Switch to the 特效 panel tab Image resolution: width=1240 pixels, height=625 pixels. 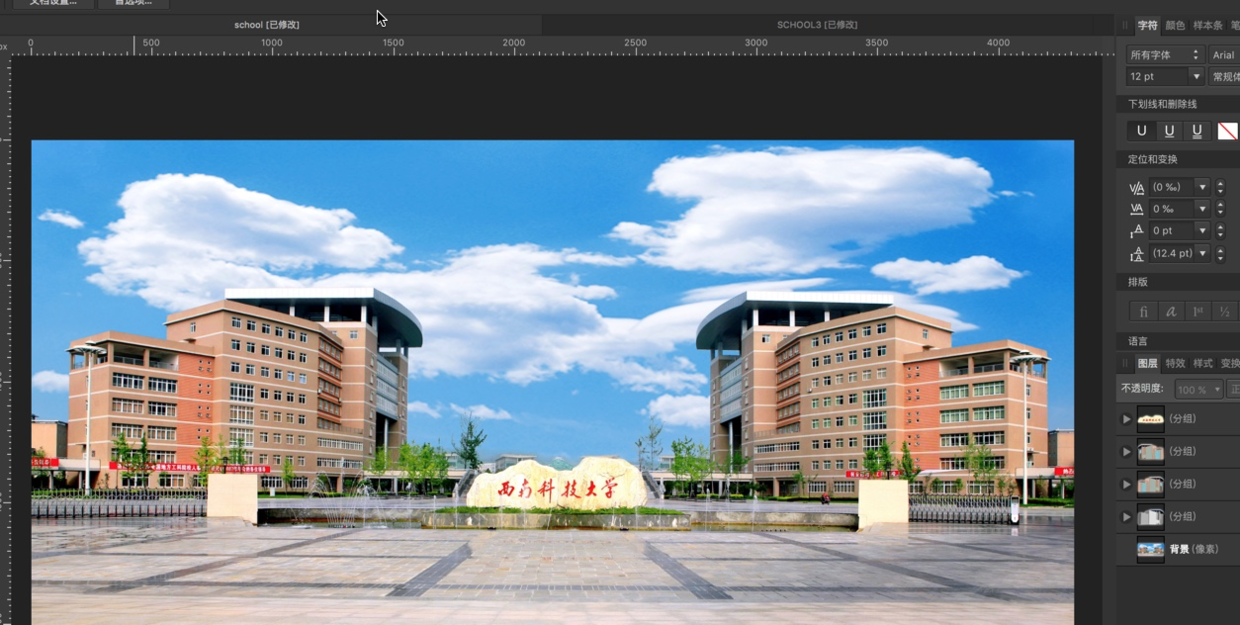[x=1175, y=364]
